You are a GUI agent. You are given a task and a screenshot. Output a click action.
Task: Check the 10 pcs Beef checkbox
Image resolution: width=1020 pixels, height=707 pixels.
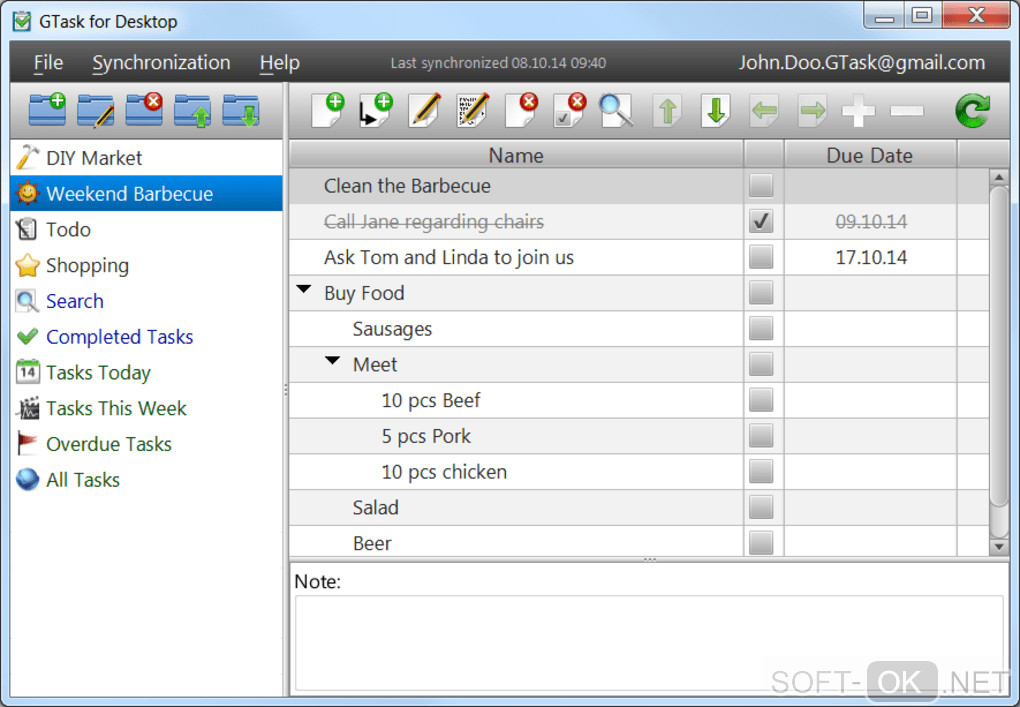coord(761,400)
